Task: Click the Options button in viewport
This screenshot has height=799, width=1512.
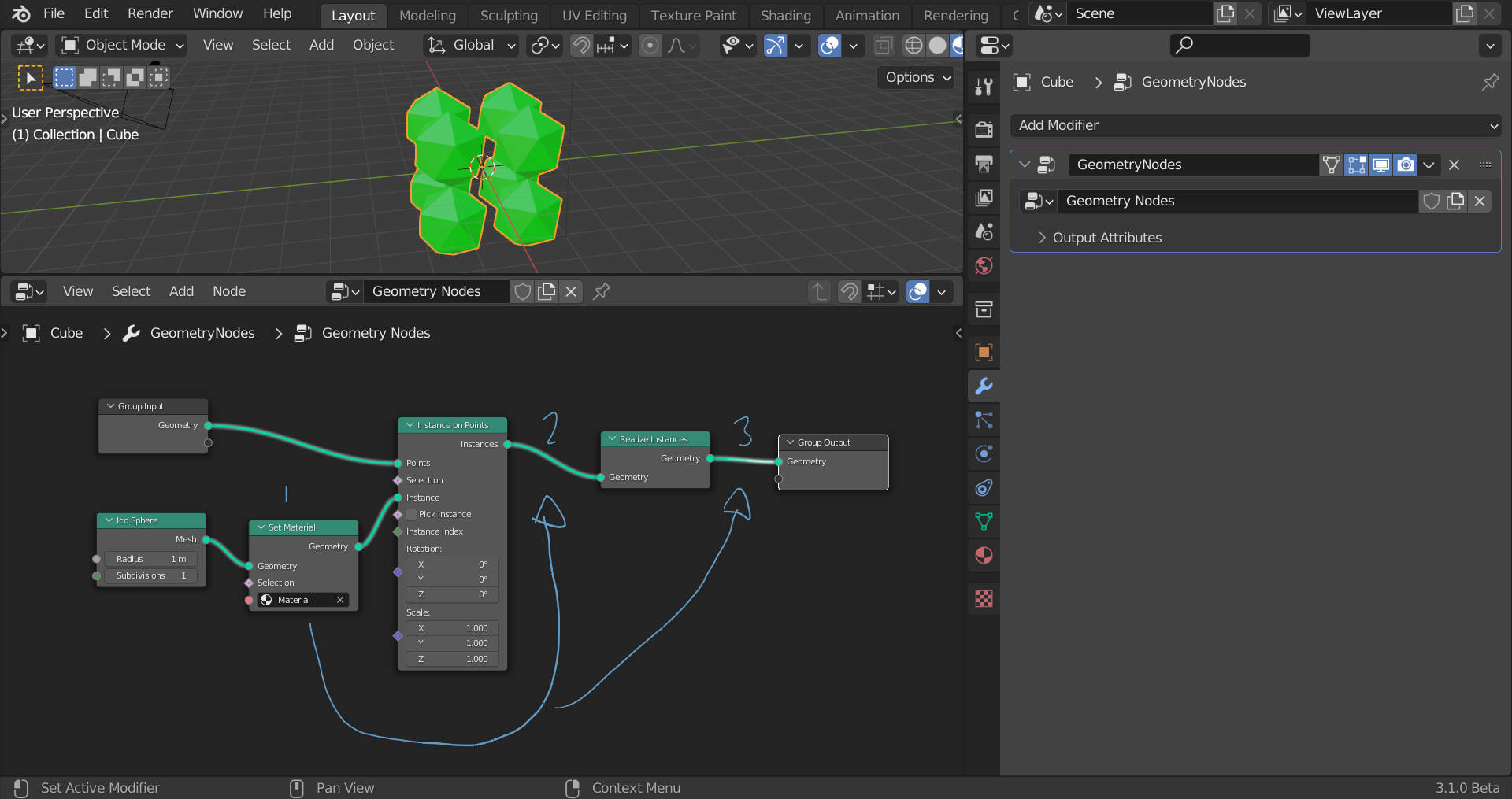Action: 914,77
